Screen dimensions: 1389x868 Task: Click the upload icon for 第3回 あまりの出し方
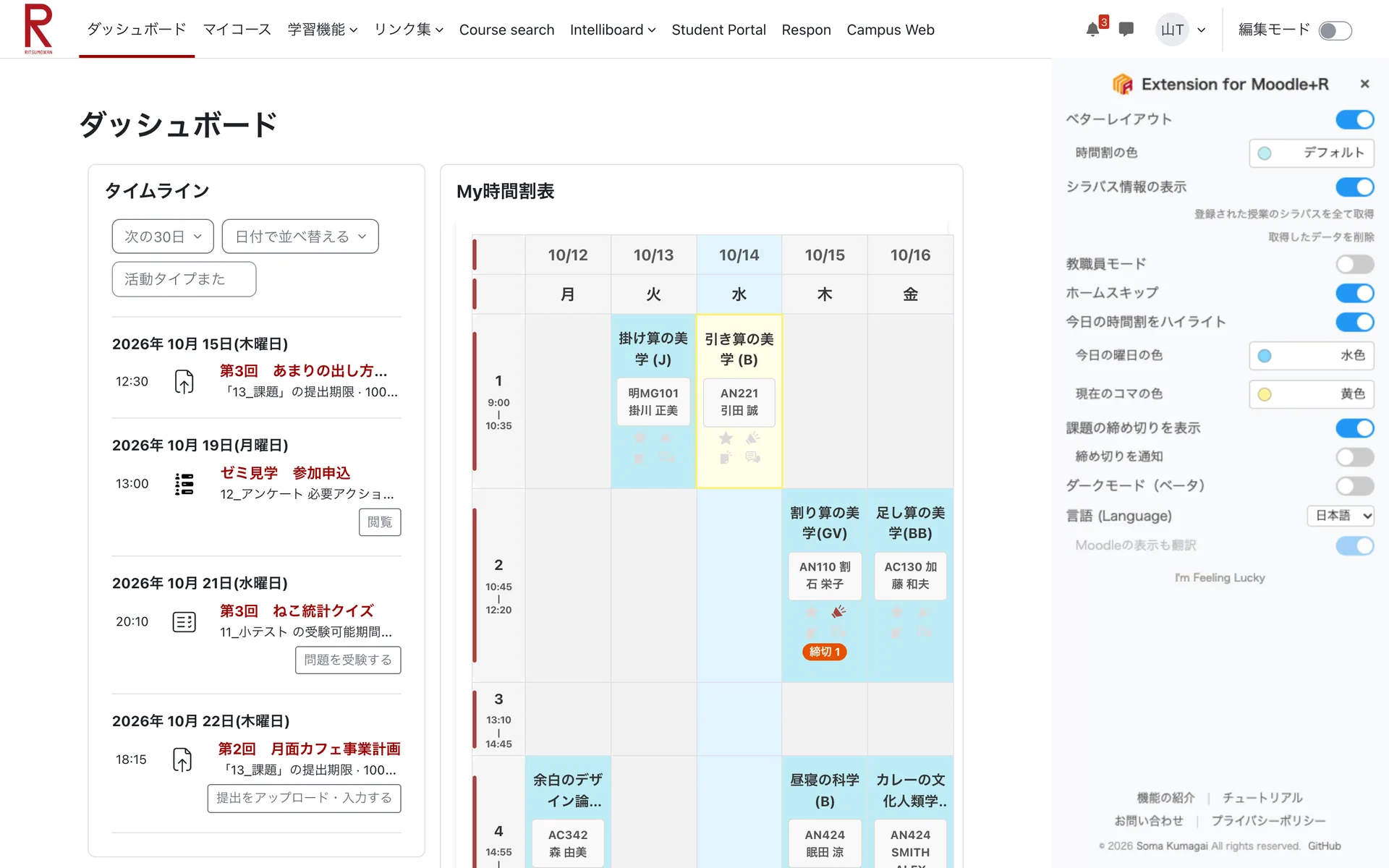(x=184, y=381)
